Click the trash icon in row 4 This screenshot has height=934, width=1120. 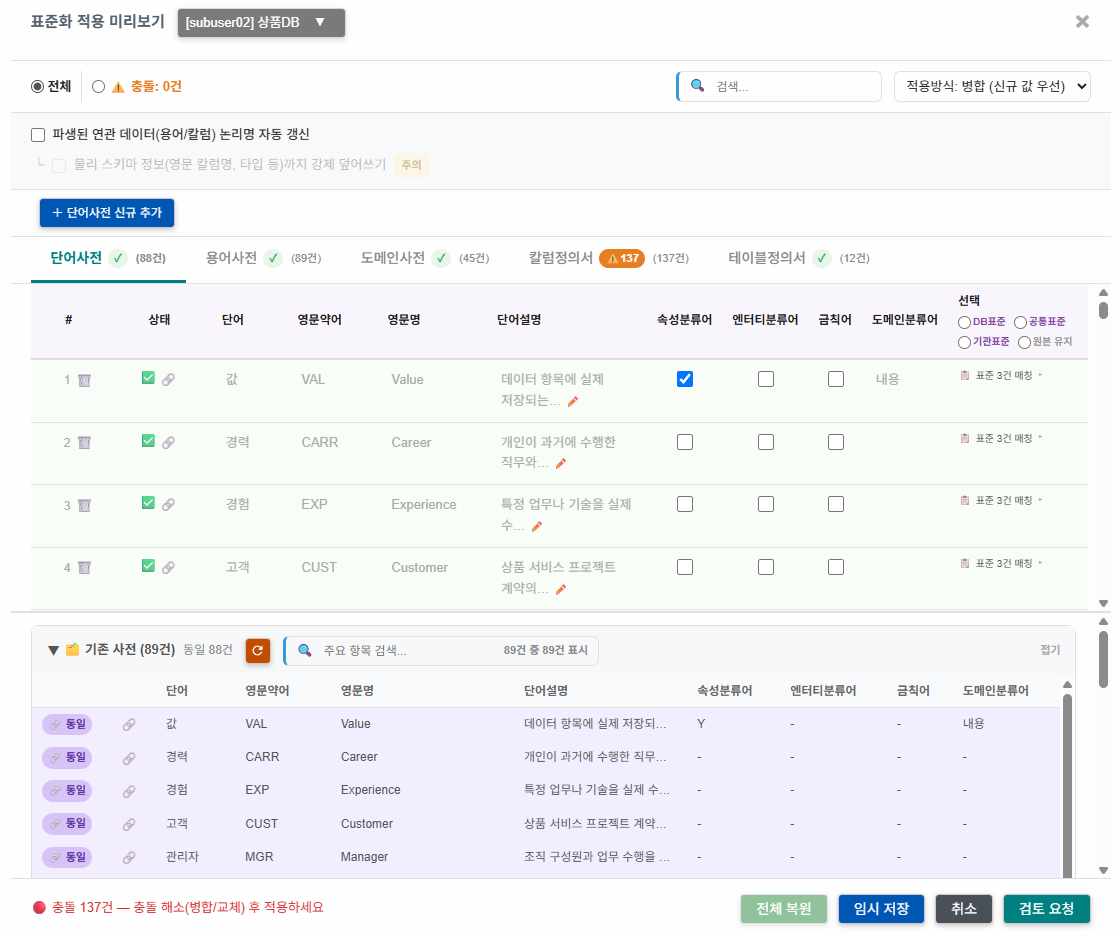[84, 568]
